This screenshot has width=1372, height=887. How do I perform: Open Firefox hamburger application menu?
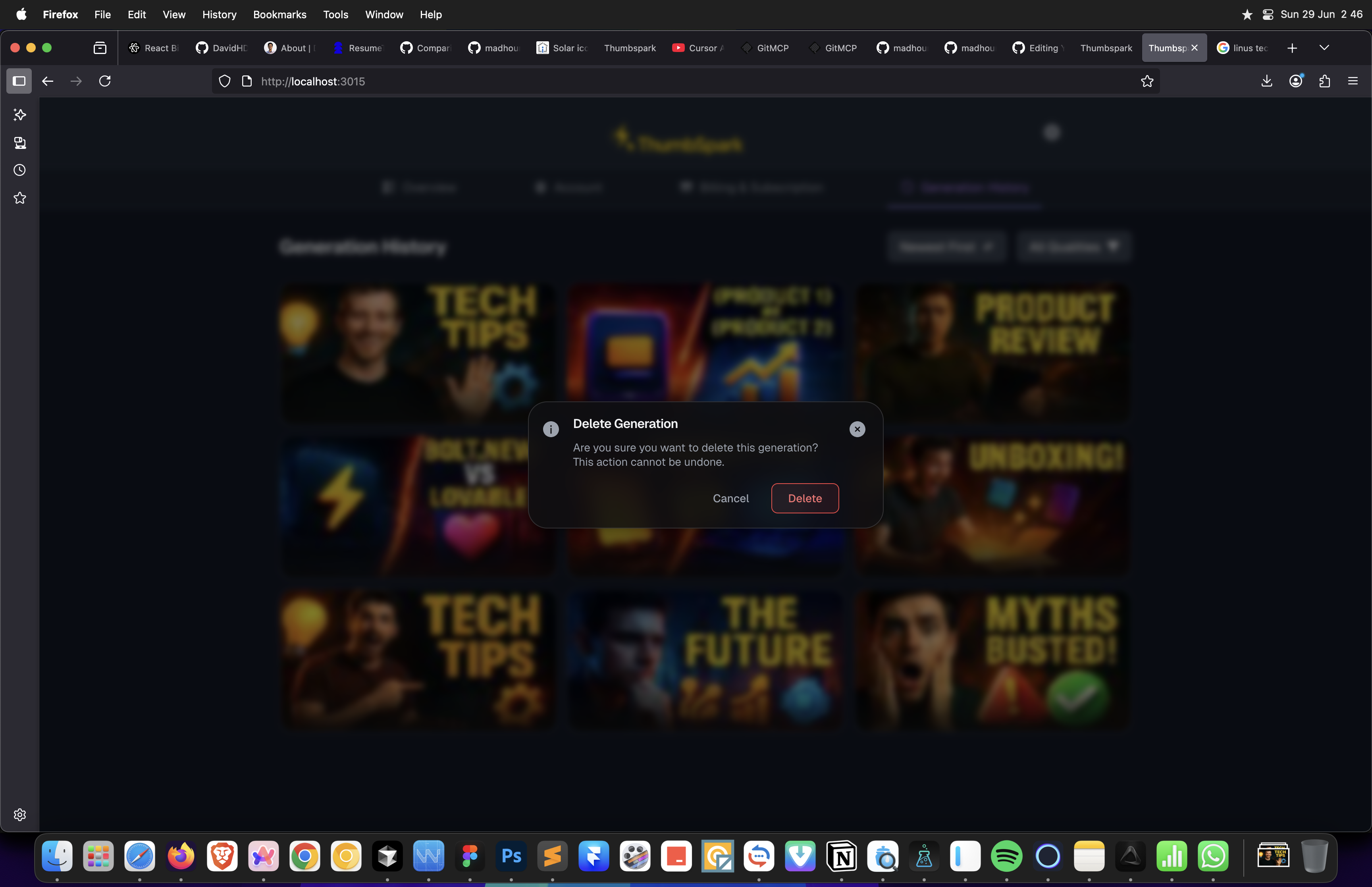[1353, 81]
